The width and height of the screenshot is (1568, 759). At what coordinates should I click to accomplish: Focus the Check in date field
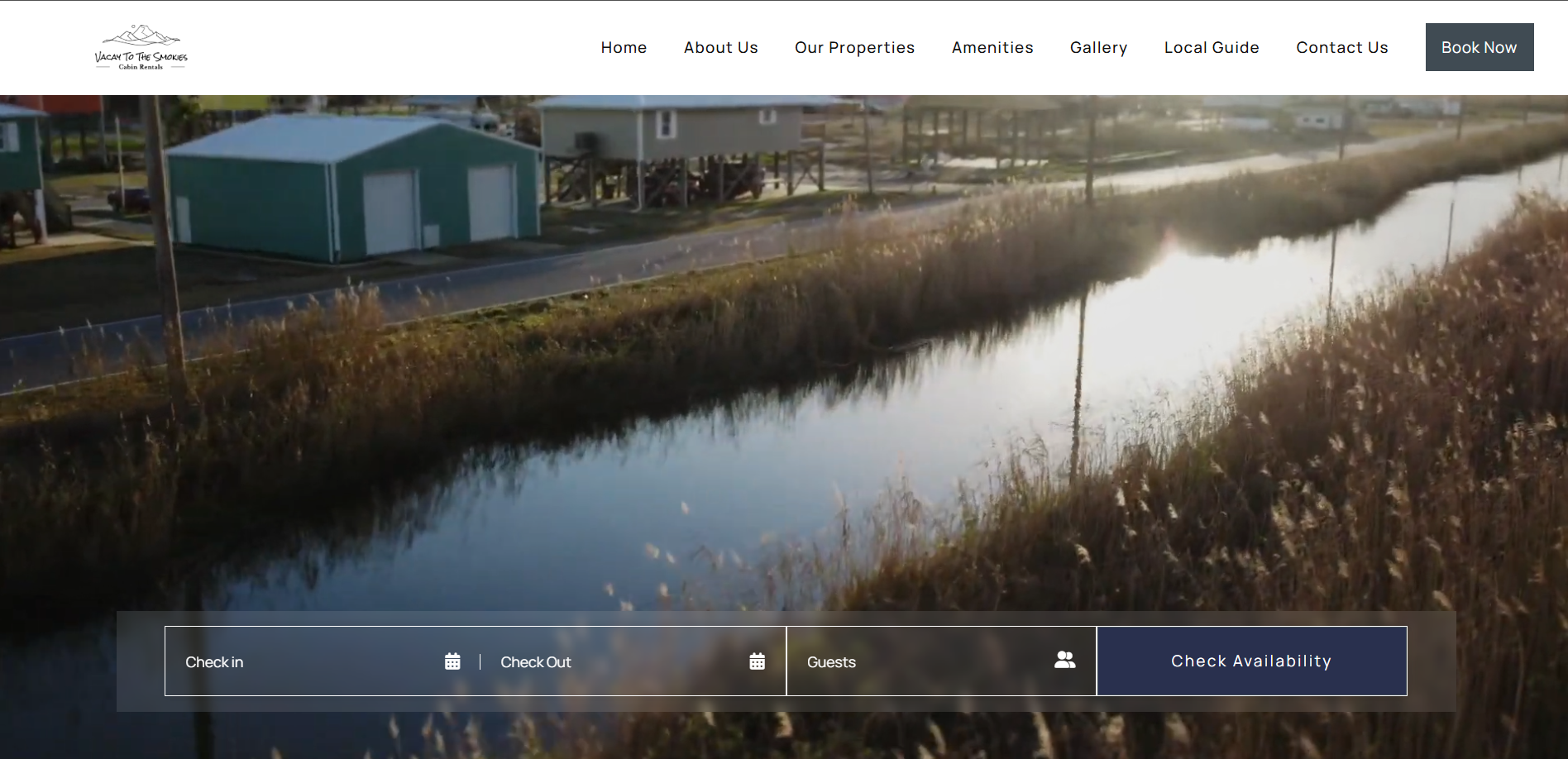(306, 662)
